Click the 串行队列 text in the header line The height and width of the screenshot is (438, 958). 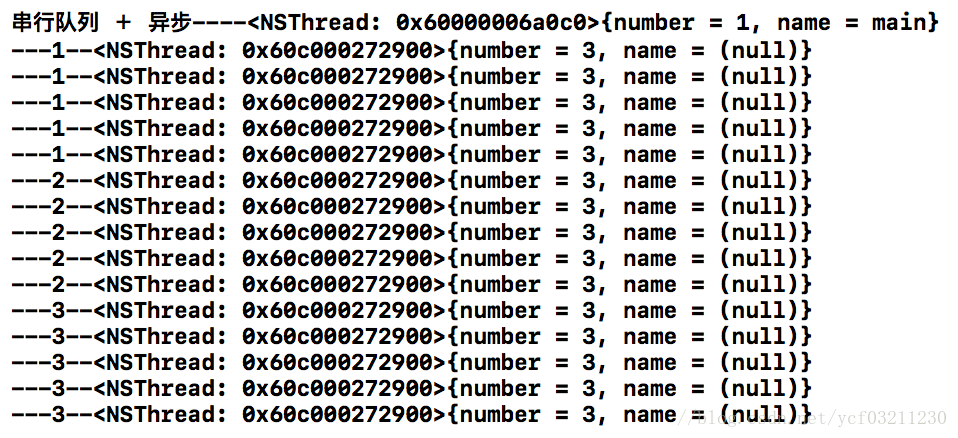pyautogui.click(x=56, y=23)
